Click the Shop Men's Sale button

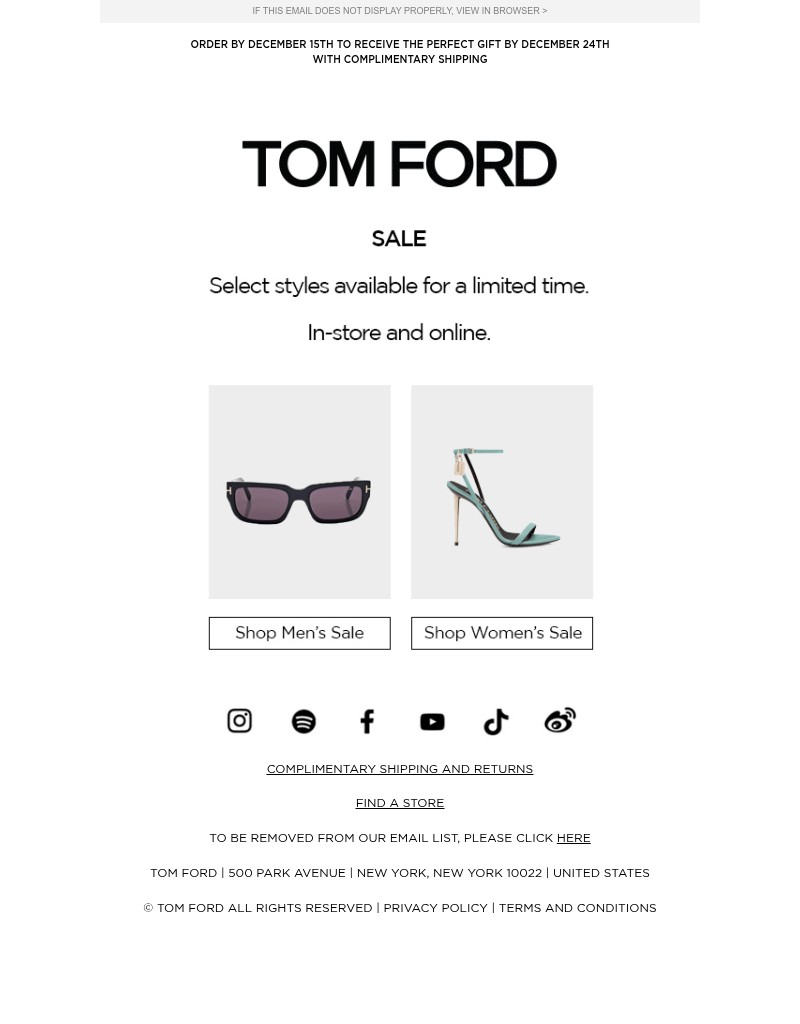click(299, 633)
